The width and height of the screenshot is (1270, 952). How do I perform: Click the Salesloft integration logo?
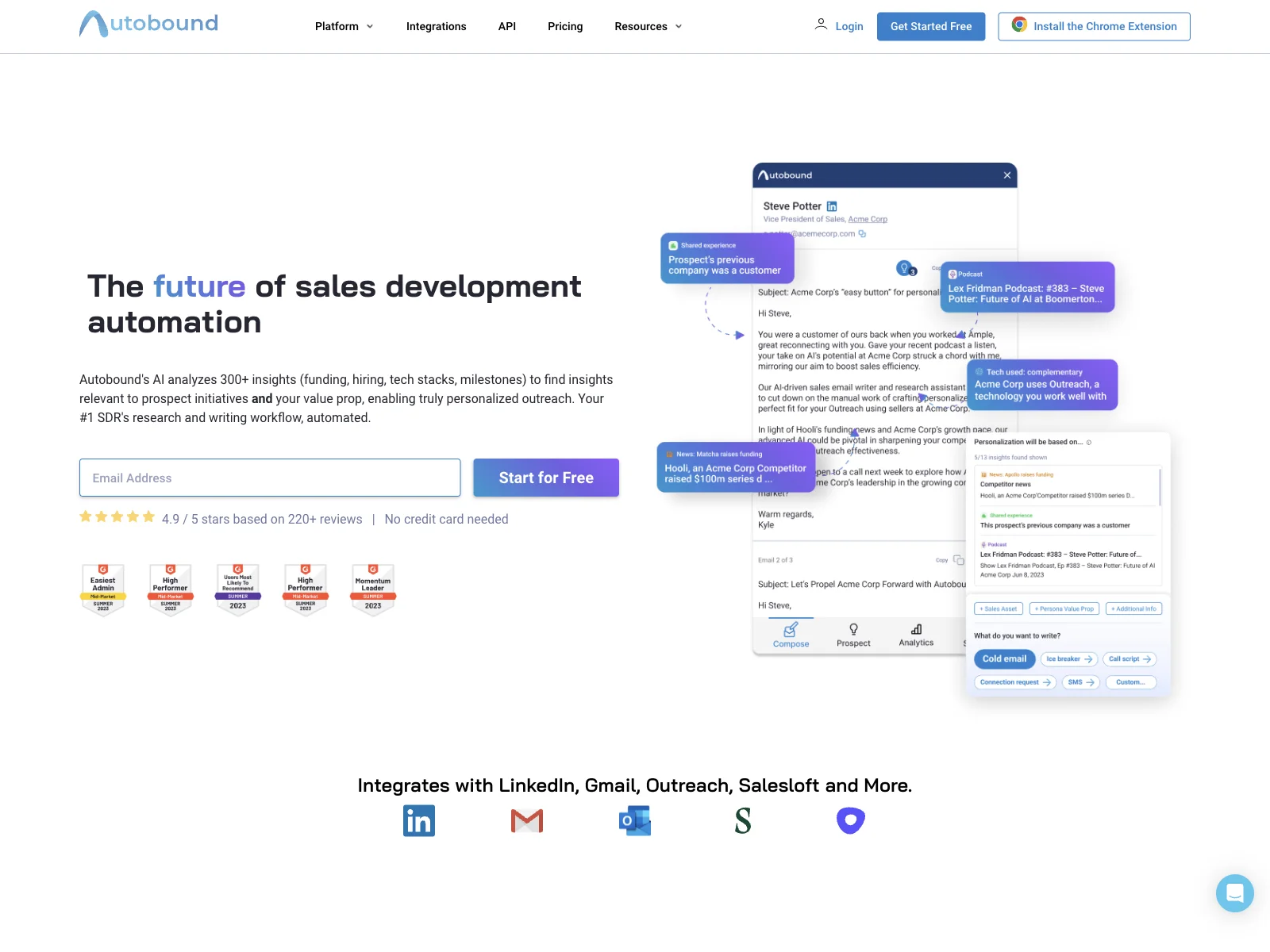click(x=743, y=820)
